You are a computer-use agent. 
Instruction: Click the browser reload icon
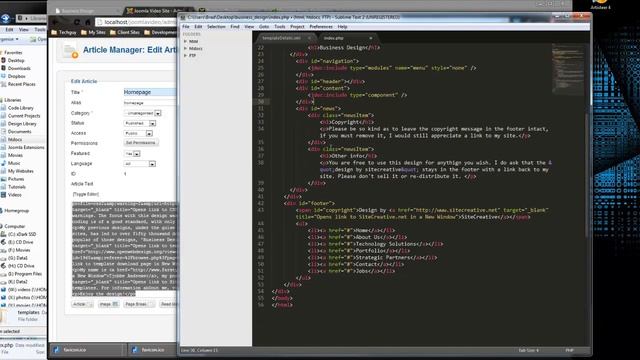[77, 22]
